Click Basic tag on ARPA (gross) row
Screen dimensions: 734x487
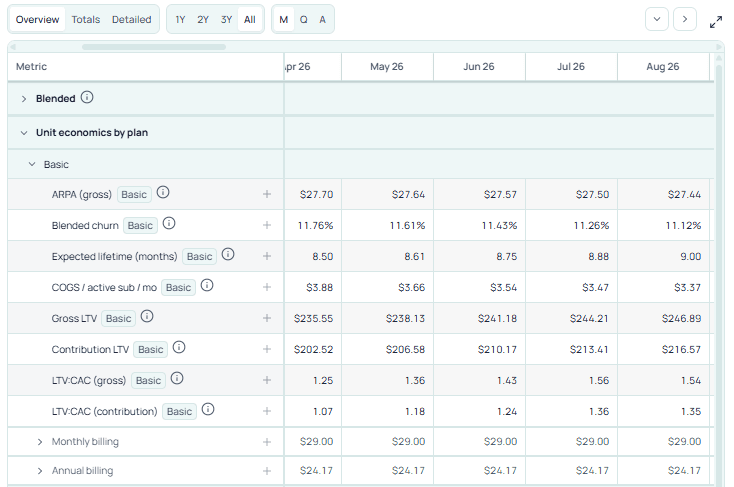pyautogui.click(x=134, y=194)
